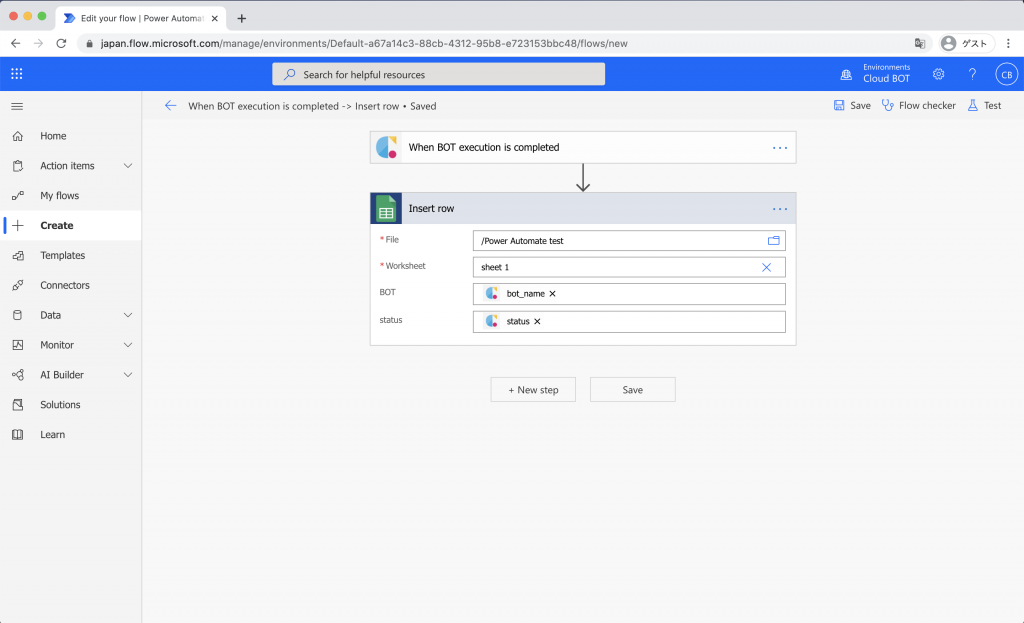This screenshot has width=1024, height=623.
Task: Click the Environments globe icon
Action: [846, 74]
